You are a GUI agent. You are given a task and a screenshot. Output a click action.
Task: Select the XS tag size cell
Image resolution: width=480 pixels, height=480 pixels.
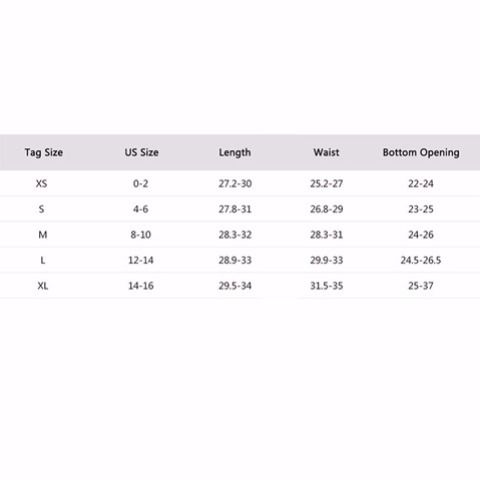(42, 183)
